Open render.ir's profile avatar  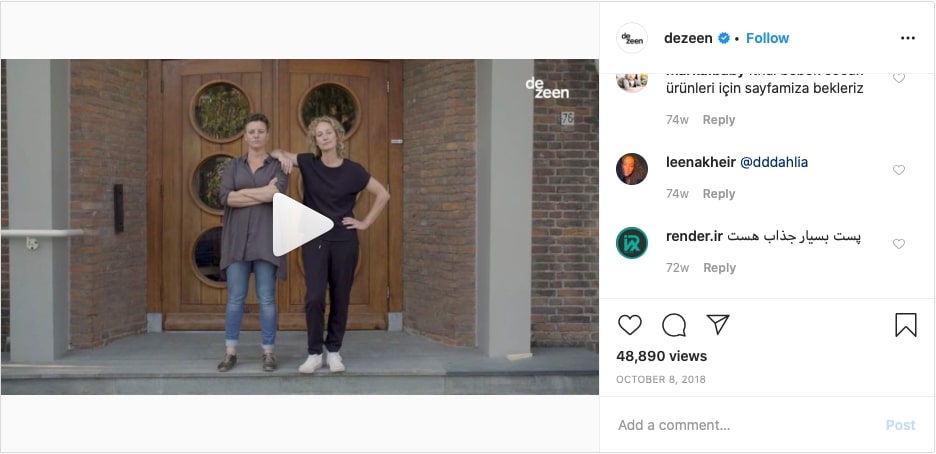point(632,243)
